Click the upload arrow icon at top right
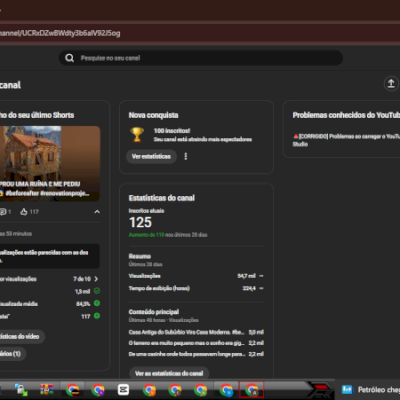This screenshot has height=400, width=400. (x=391, y=83)
